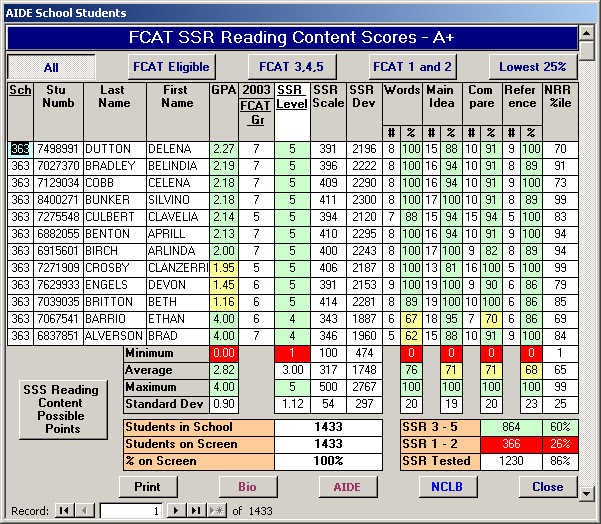Open the NCLB report
Image resolution: width=601 pixels, height=524 pixels.
click(x=447, y=487)
